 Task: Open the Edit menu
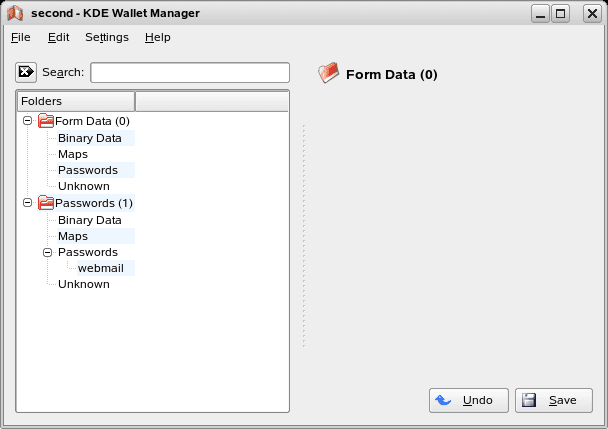58,37
